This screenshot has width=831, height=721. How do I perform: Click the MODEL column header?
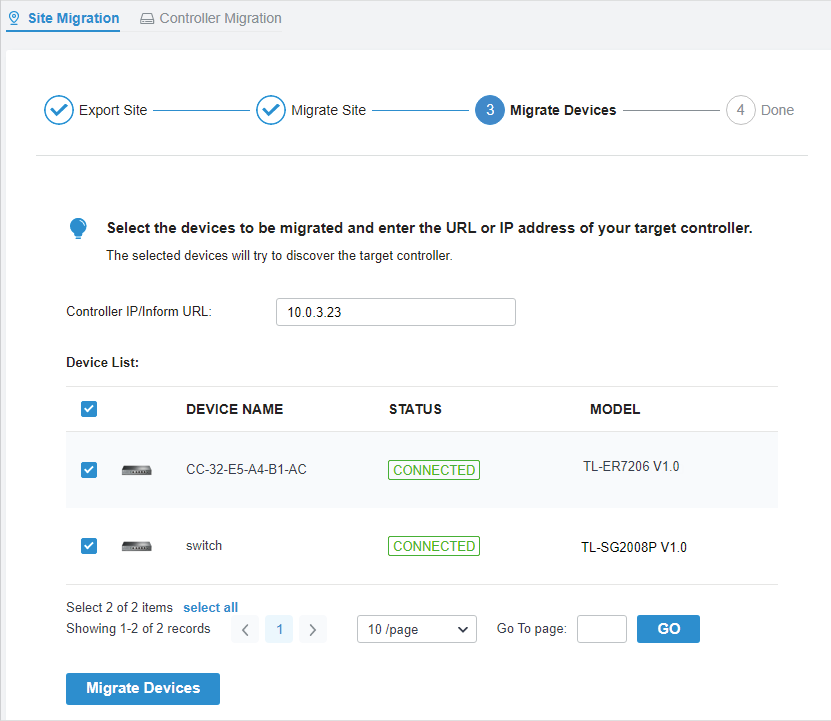point(615,409)
